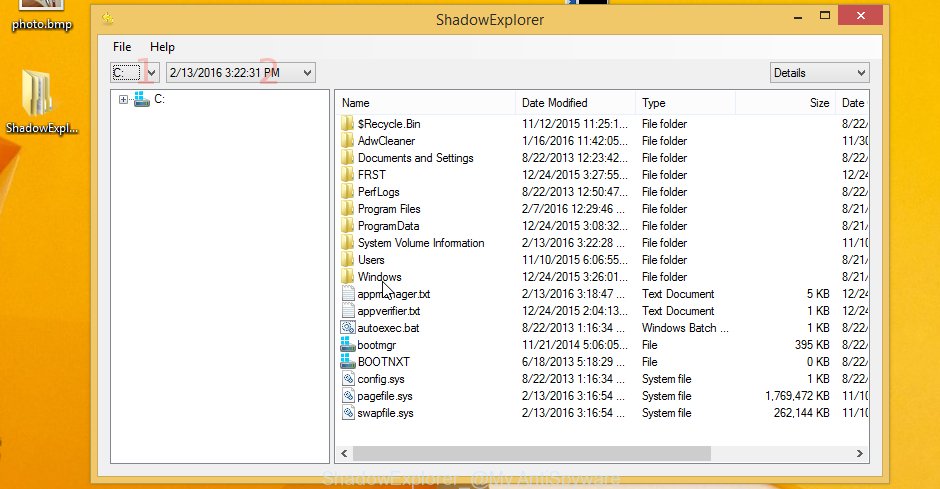Select the photo.bmp desktop file icon
Viewport: 940px width, 489px height.
click(x=41, y=5)
